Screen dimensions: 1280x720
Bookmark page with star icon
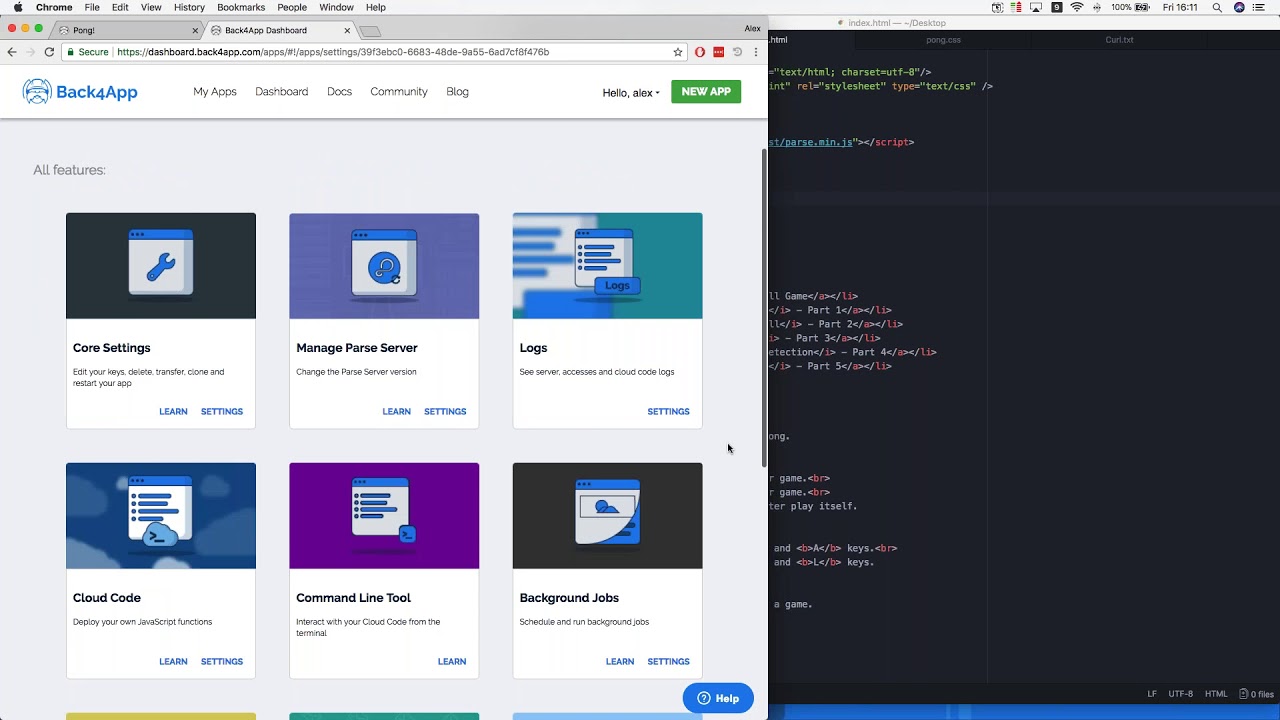click(678, 52)
